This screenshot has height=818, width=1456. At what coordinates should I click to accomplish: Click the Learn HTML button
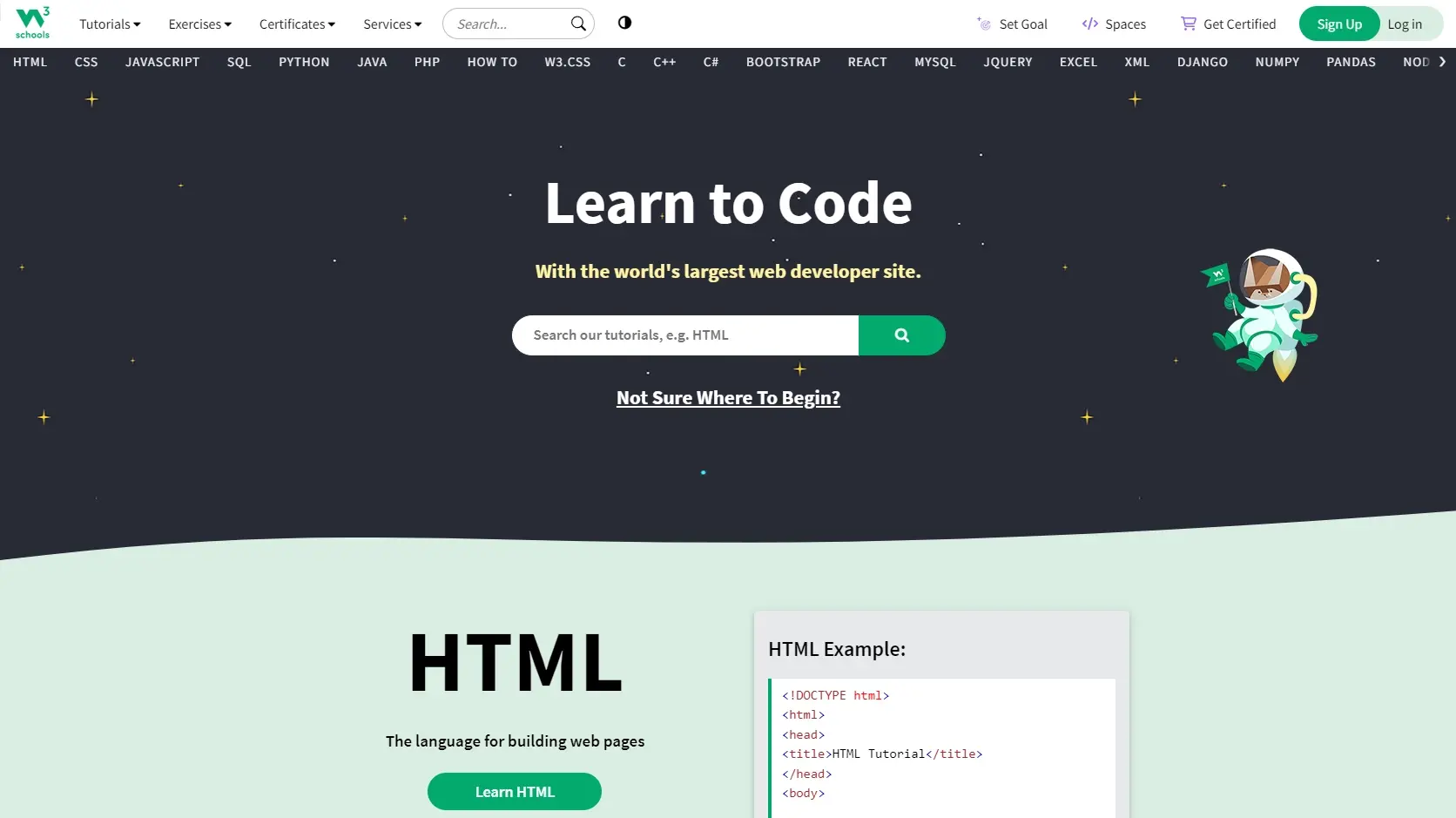click(x=515, y=792)
